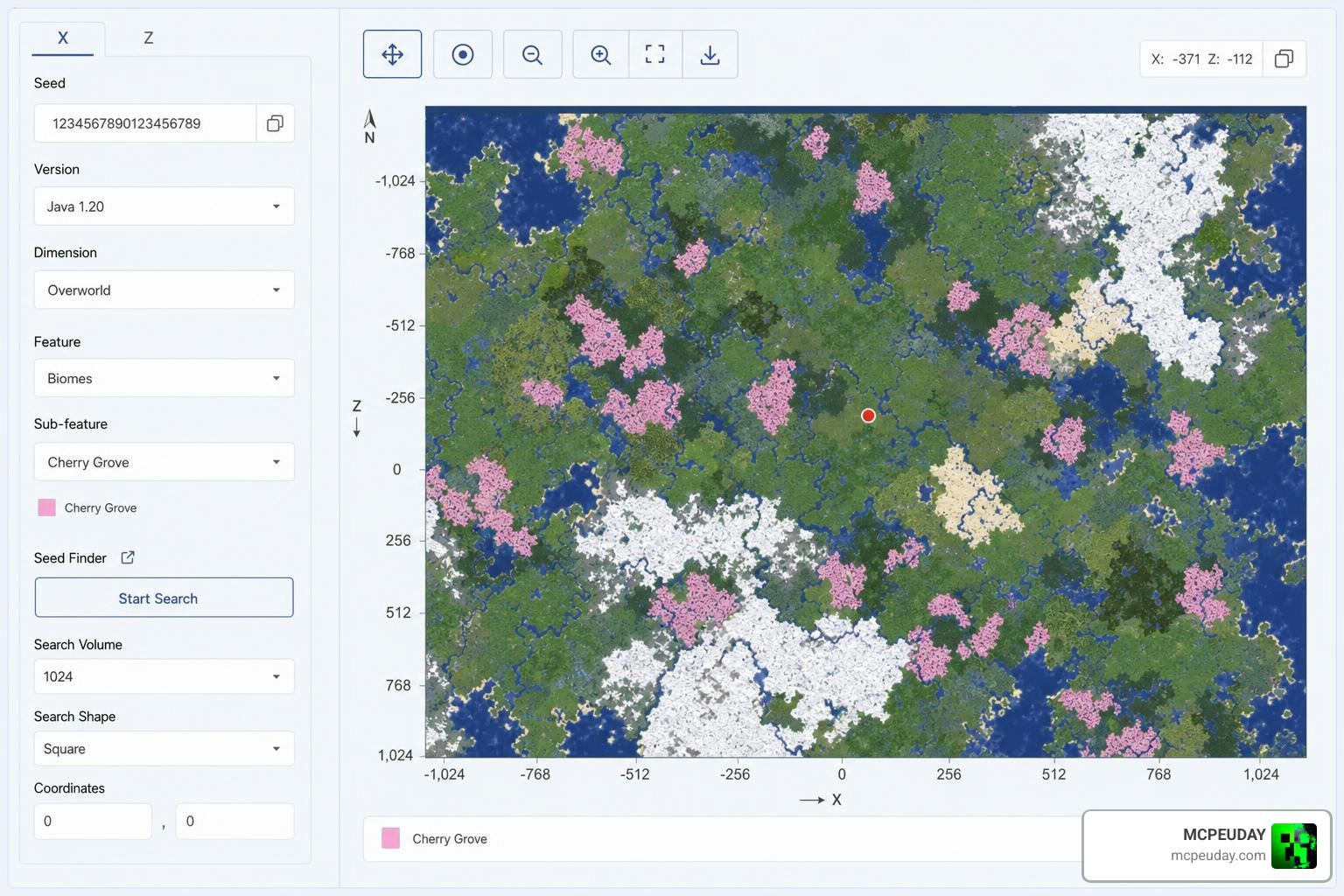The height and width of the screenshot is (896, 1344).
Task: Open the Dimension Overworld dropdown
Action: click(x=164, y=290)
